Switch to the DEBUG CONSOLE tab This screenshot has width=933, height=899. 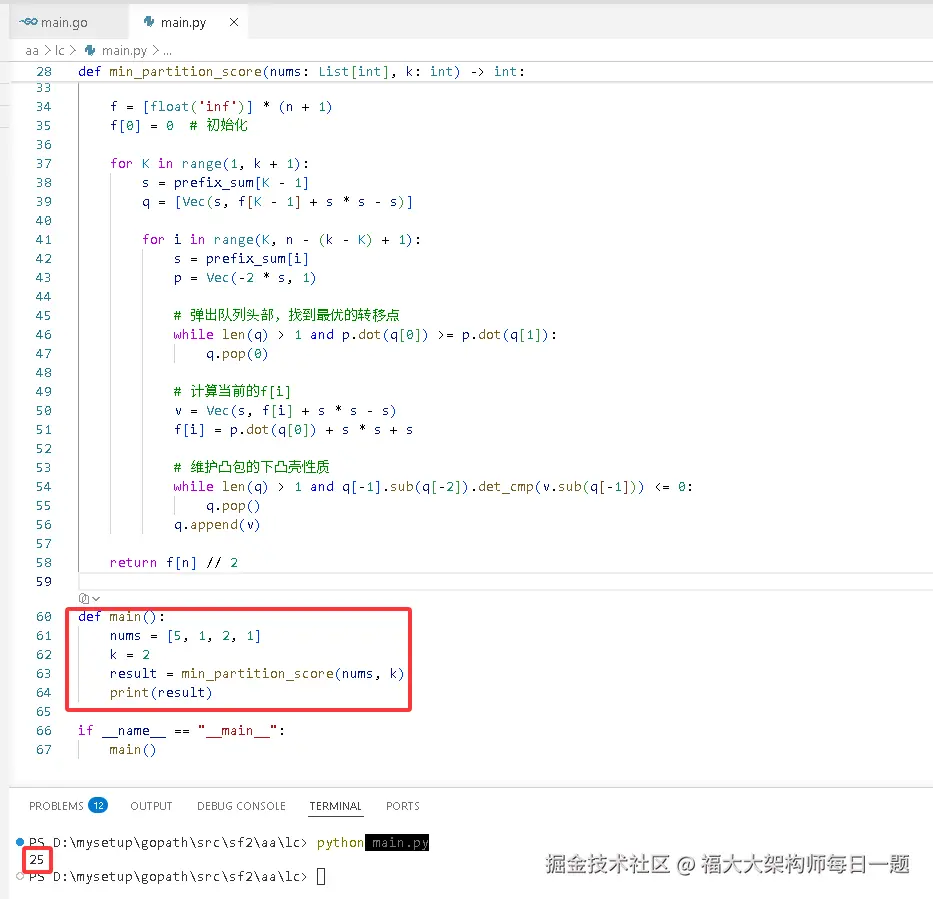pos(241,806)
